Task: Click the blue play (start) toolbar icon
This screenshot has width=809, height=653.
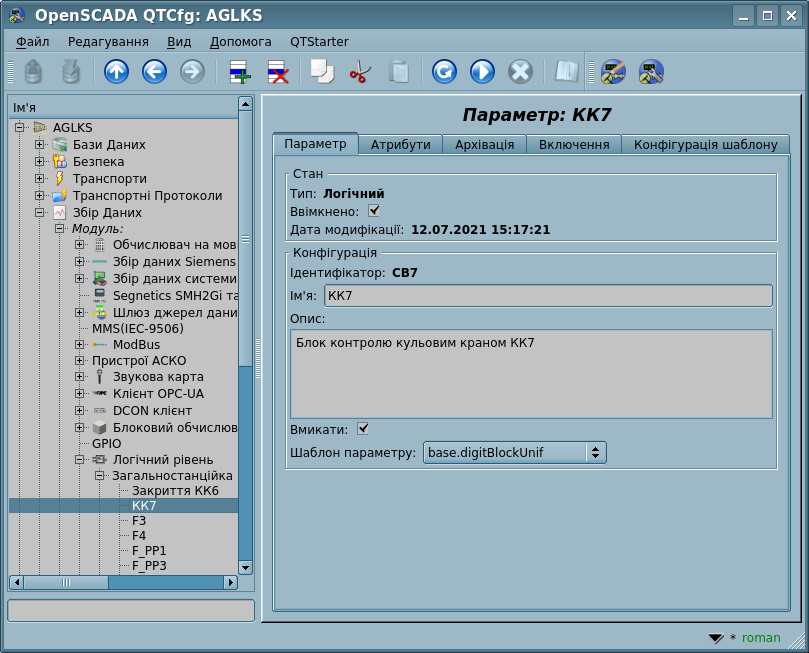Action: pyautogui.click(x=482, y=72)
